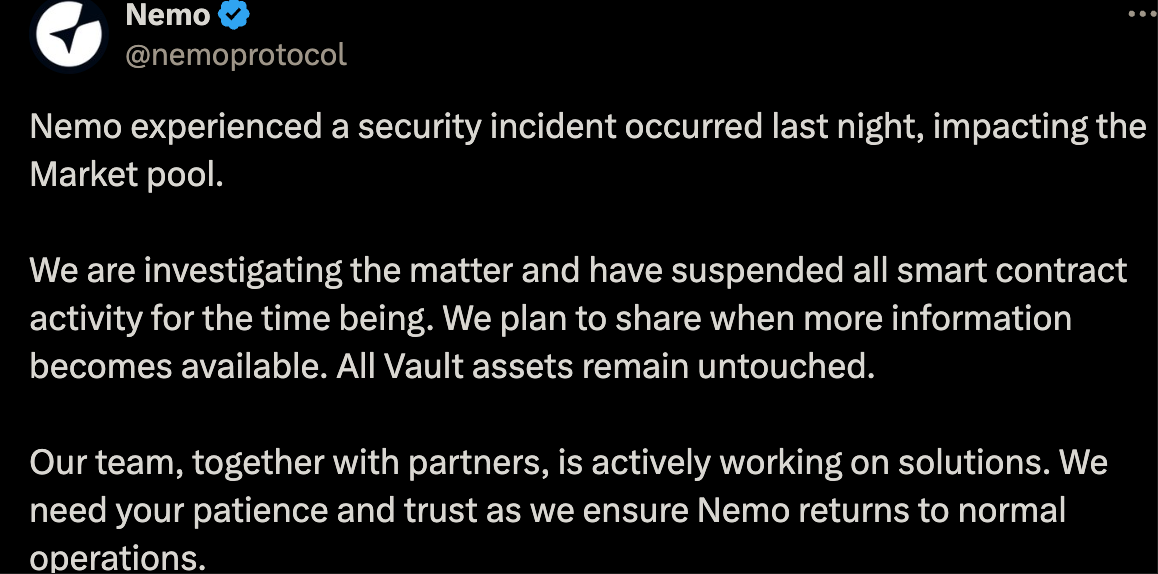Click the words "Market pool." in tweet
This screenshot has height=574, width=1158.
tap(126, 174)
